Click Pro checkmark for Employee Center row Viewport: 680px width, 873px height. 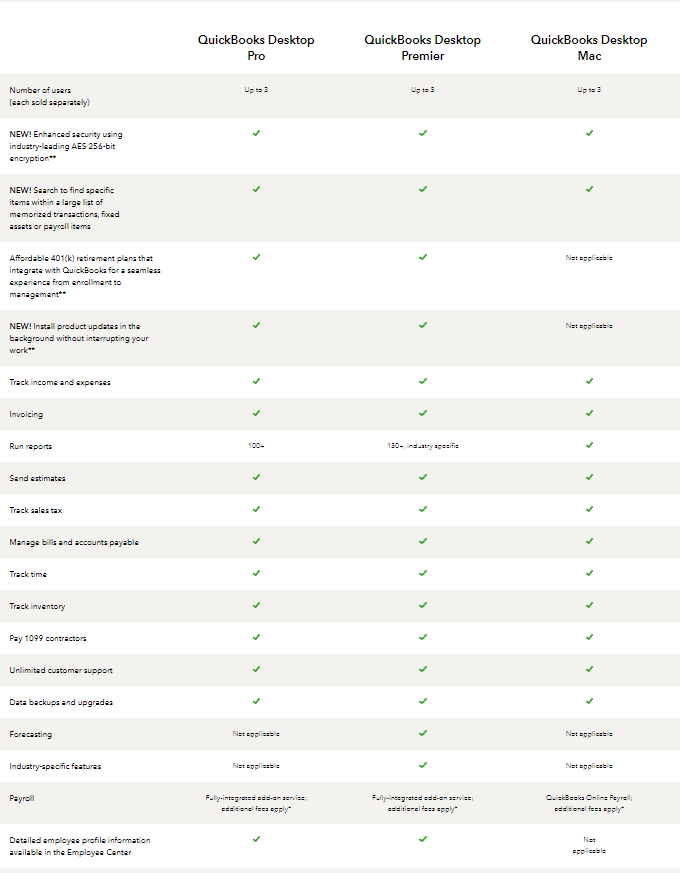click(256, 839)
